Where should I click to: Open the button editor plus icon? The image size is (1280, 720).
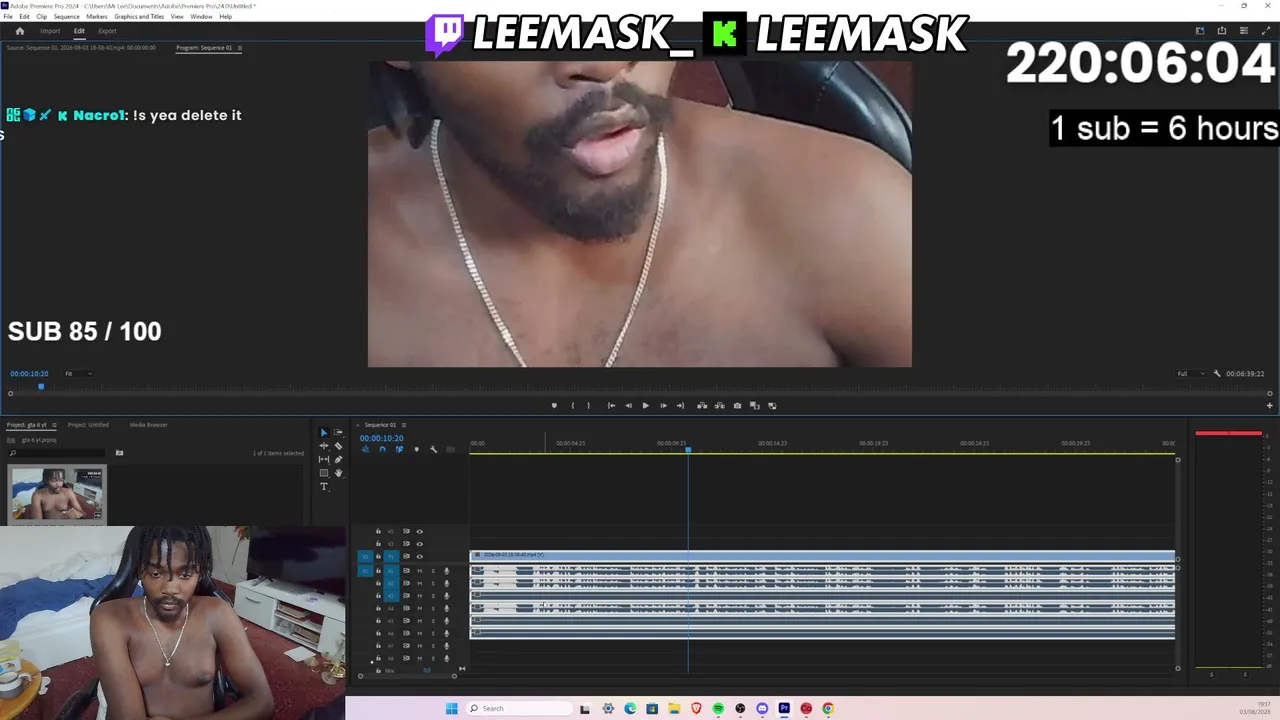[x=1270, y=406]
